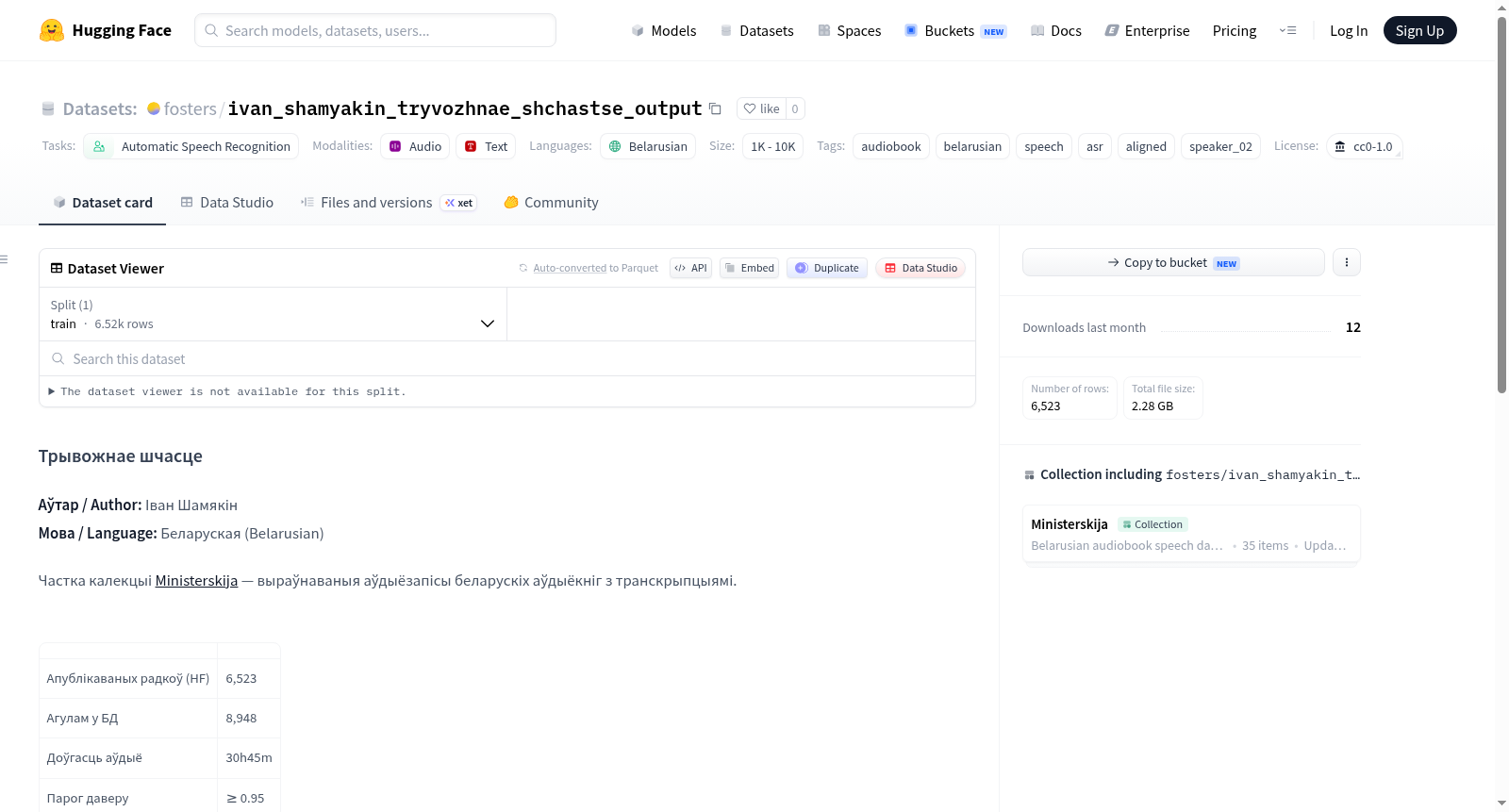Follow the Ministerskija link in description
Image resolution: width=1509 pixels, height=812 pixels.
196,580
